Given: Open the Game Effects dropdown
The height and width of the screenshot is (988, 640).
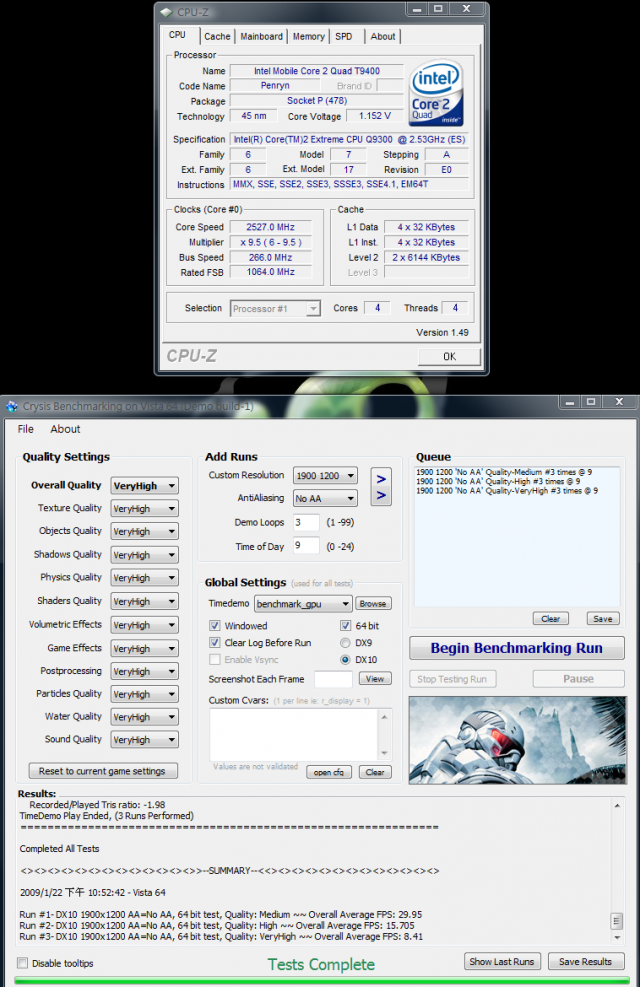Looking at the screenshot, I should point(144,648).
